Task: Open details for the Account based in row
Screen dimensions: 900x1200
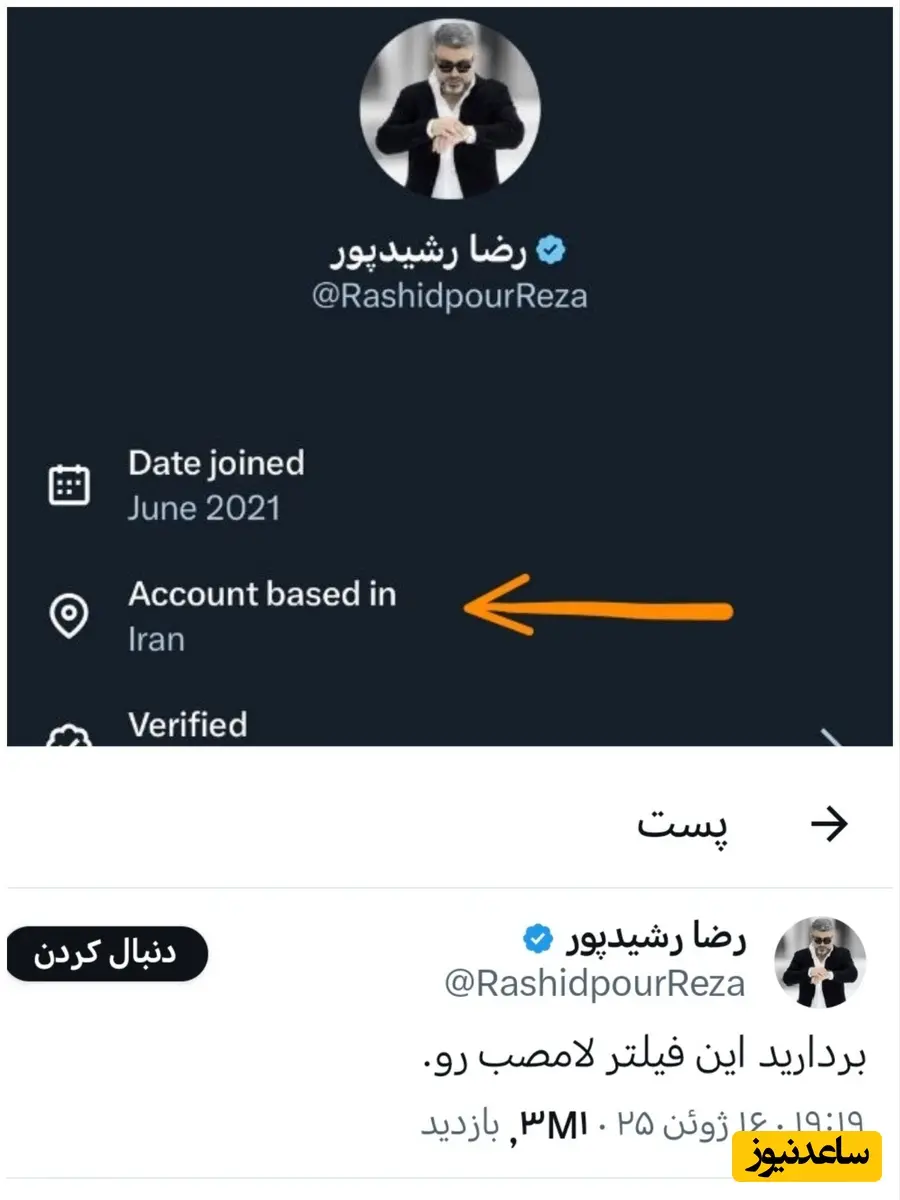Action: tap(262, 615)
